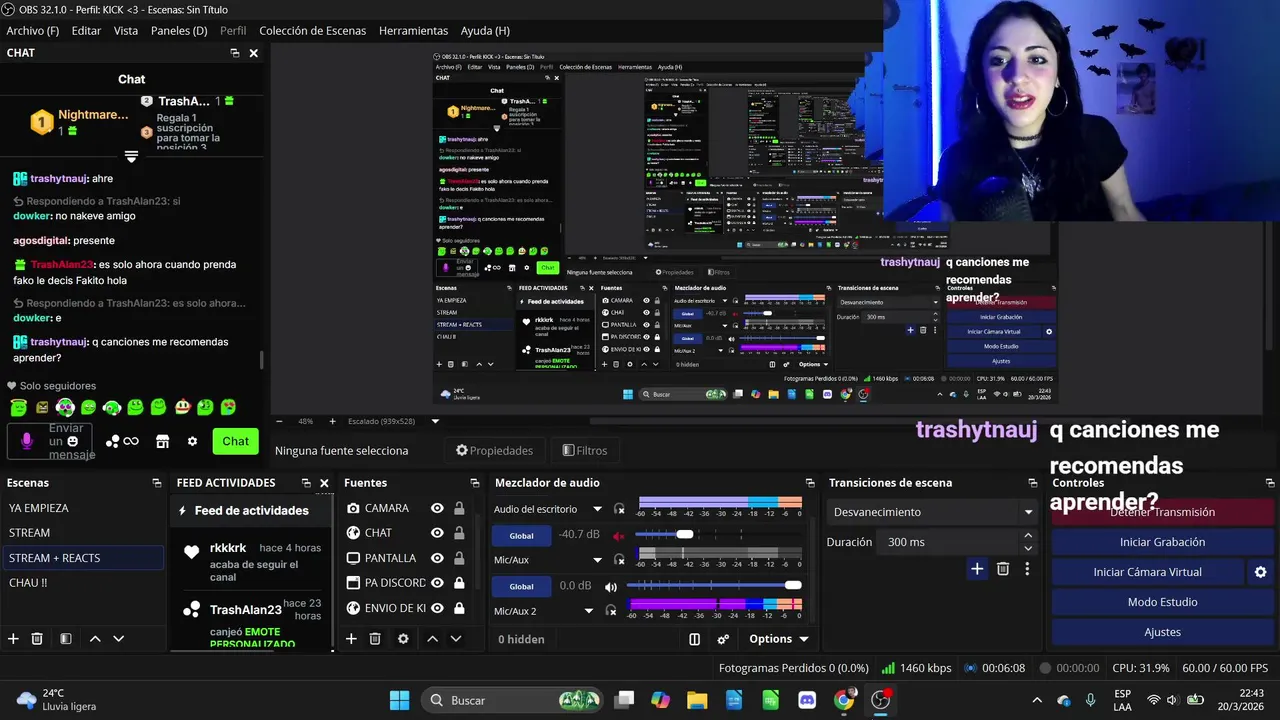Open advanced audio properties gears icon
This screenshot has width=1280, height=720.
pyautogui.click(x=723, y=639)
